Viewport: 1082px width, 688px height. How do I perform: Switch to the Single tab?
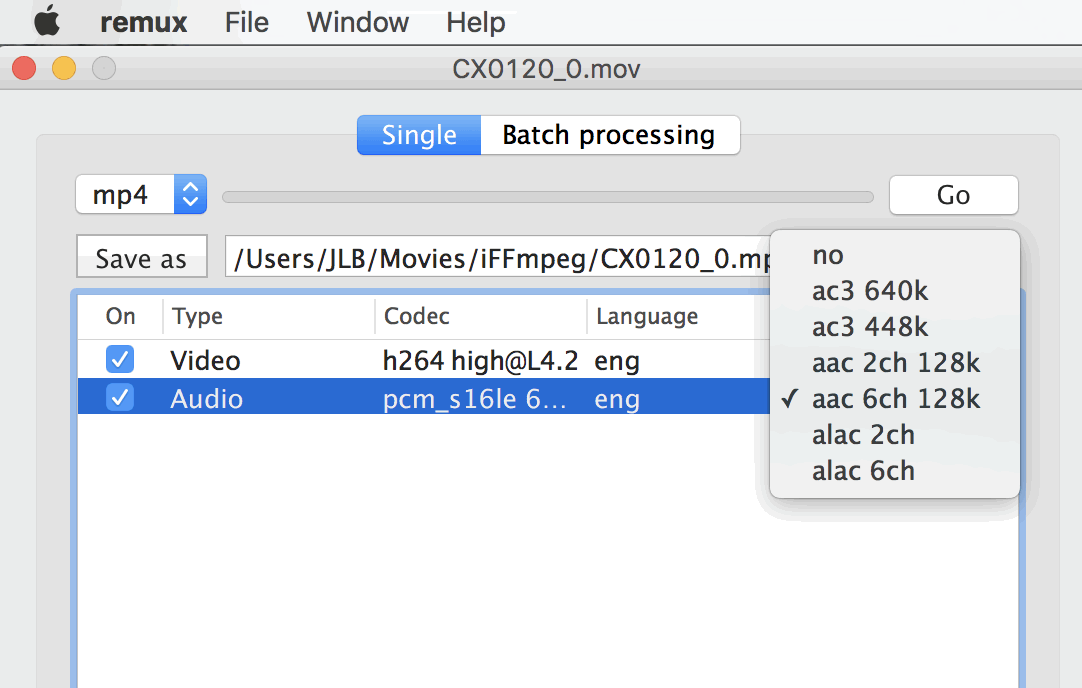point(419,135)
